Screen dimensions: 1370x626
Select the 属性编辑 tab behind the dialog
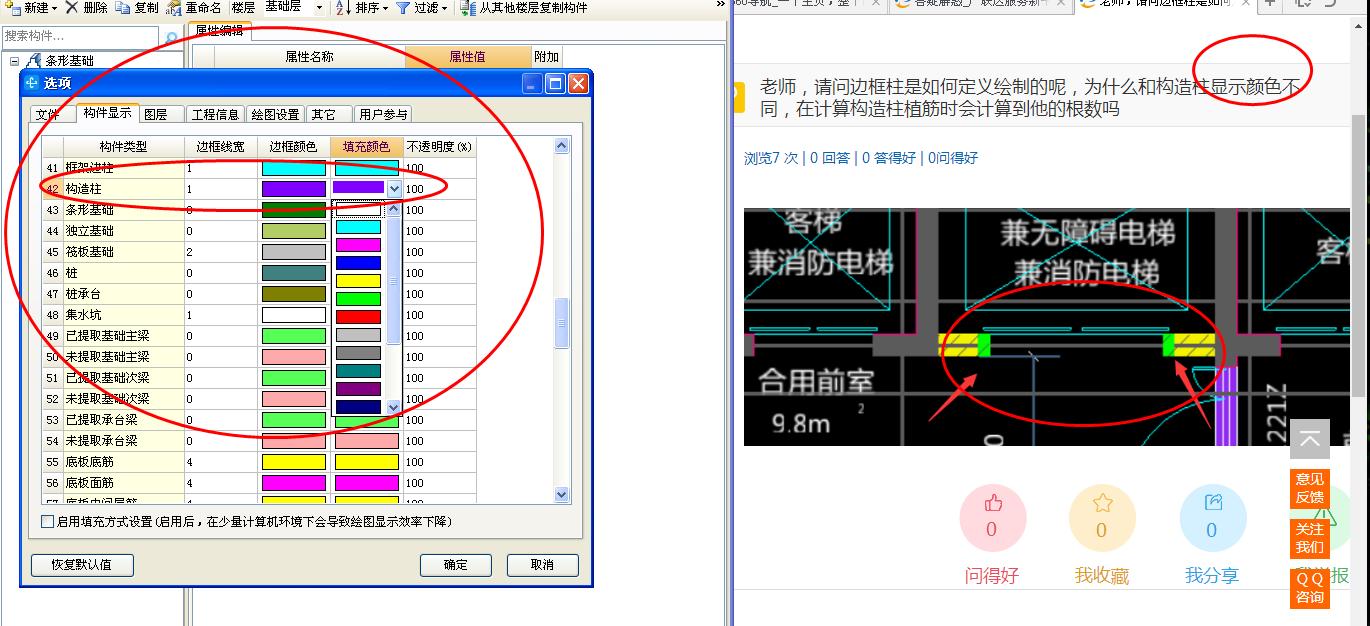219,31
